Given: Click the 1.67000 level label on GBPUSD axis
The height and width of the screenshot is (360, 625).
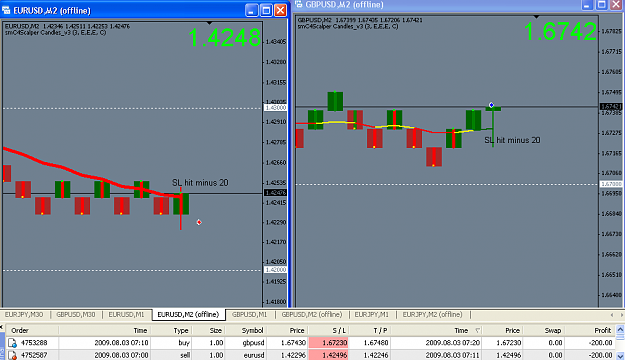Looking at the screenshot, I should tap(611, 184).
